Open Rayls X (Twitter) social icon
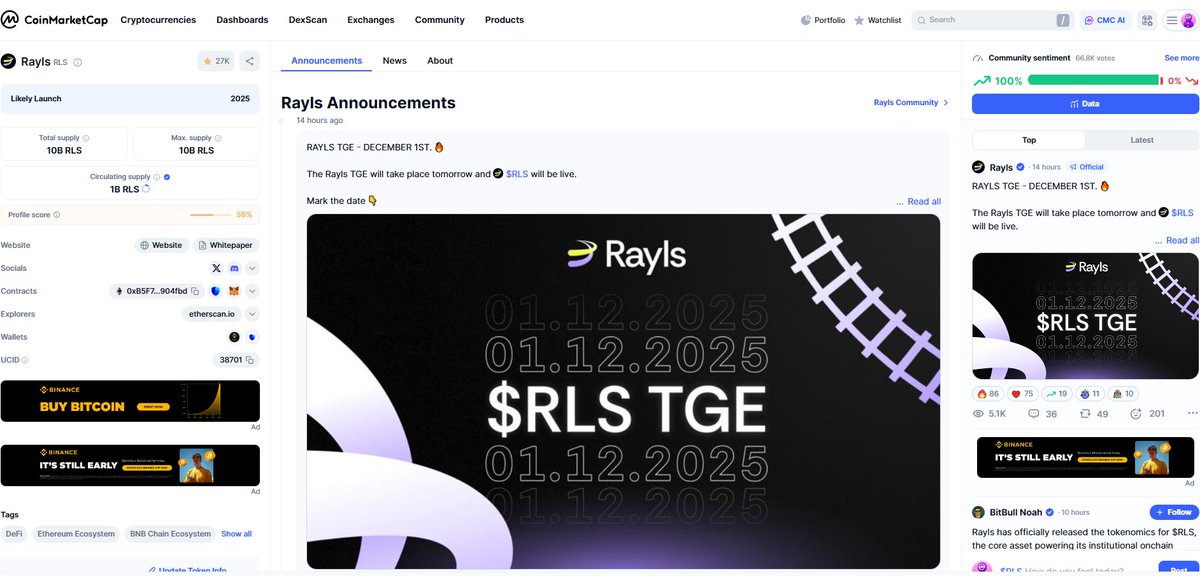The width and height of the screenshot is (1200, 576). coord(217,268)
